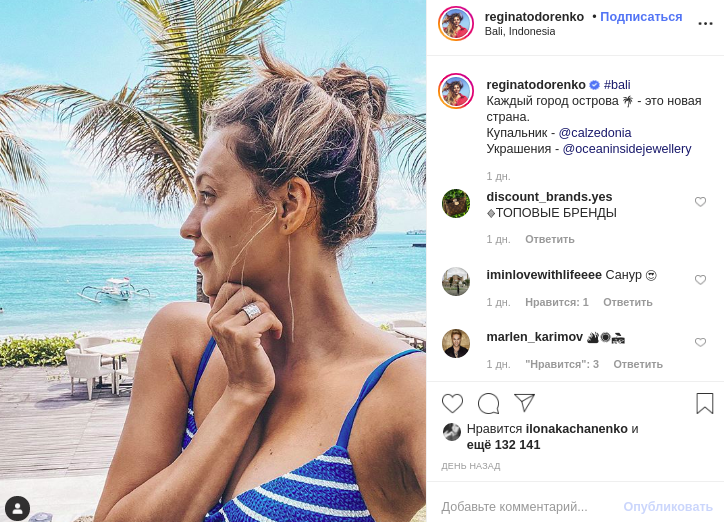
Task: Open reginatodorenko avatar in the header
Action: [456, 24]
